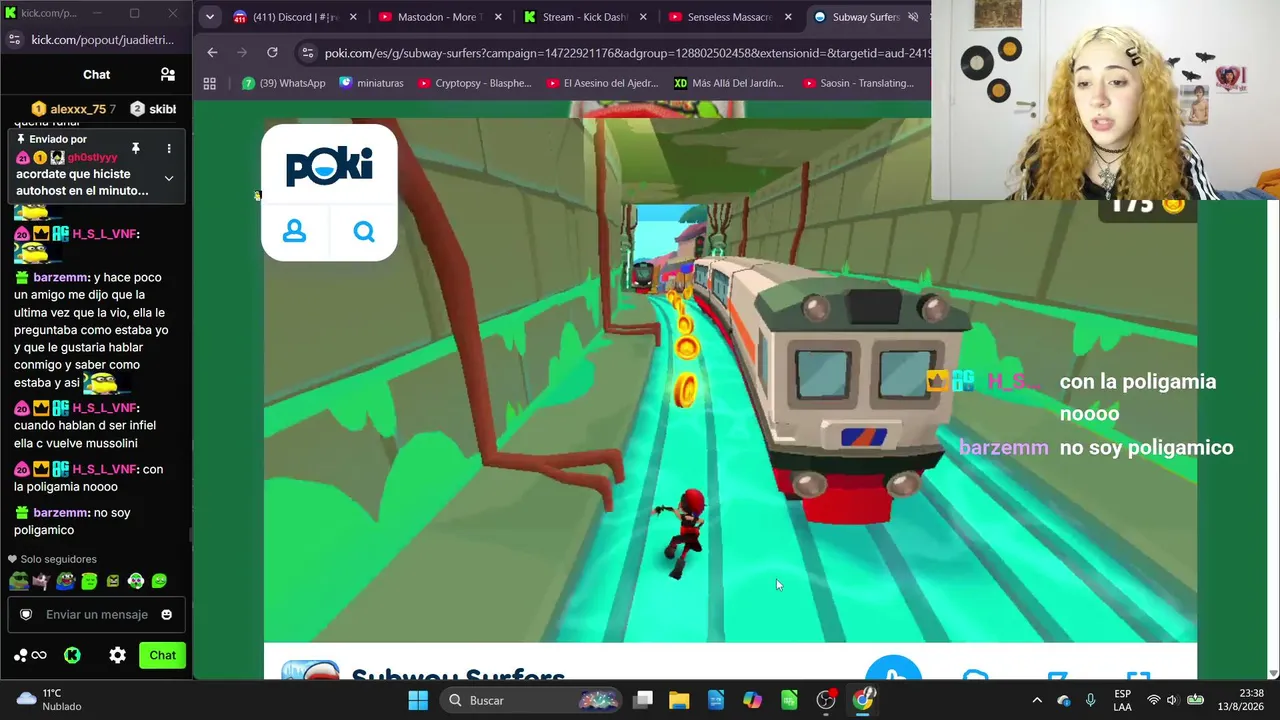Image resolution: width=1280 pixels, height=720 pixels.
Task: Open the chat users list icon
Action: (x=168, y=74)
